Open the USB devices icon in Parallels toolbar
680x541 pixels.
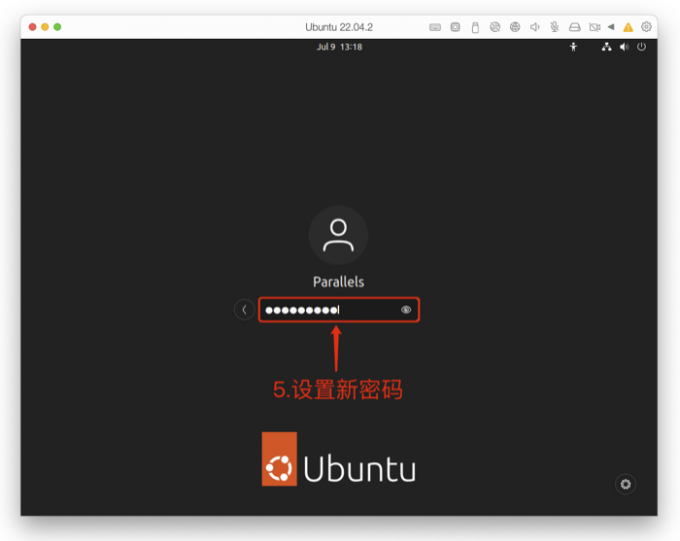click(475, 27)
